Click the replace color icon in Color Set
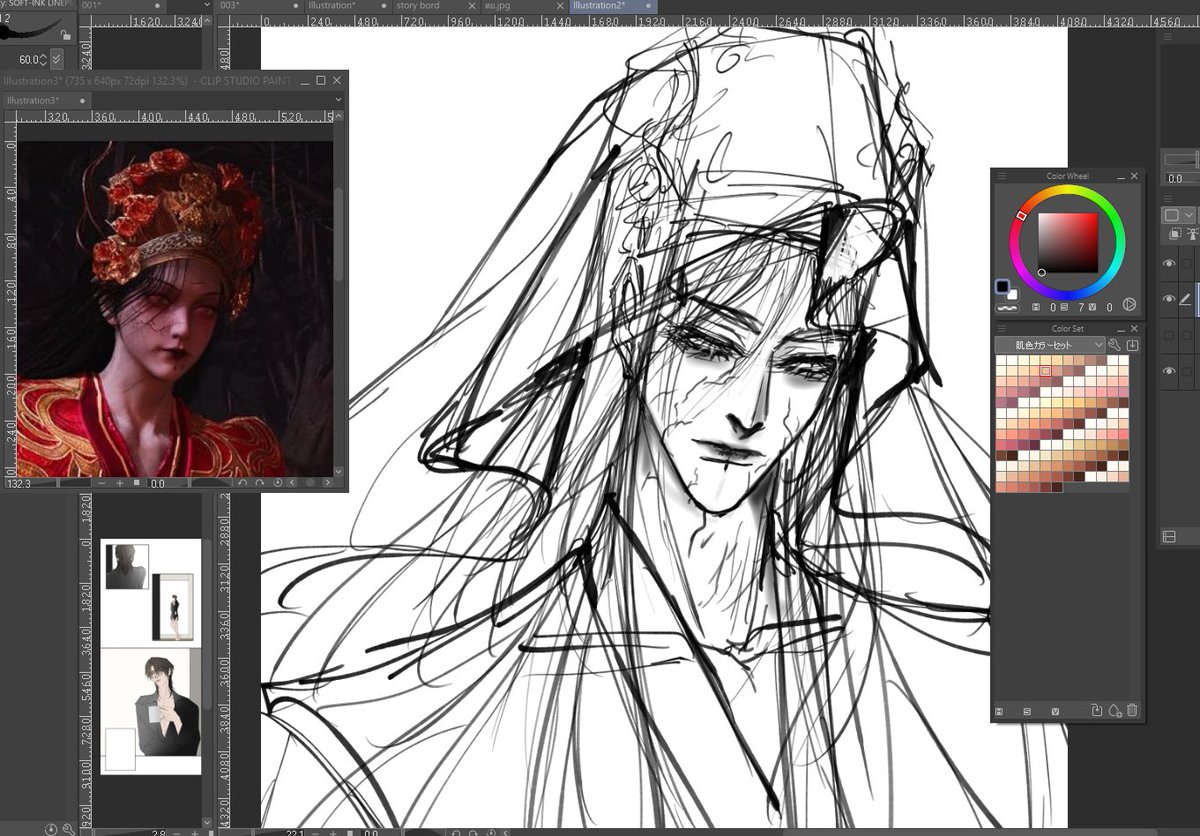The image size is (1200, 836). [x=1097, y=710]
